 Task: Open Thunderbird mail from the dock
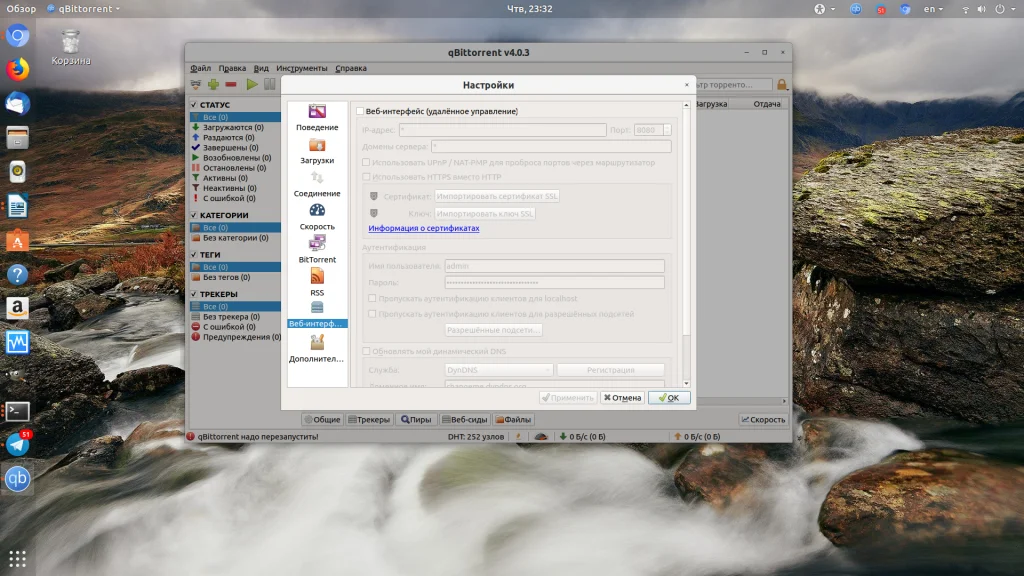18,103
